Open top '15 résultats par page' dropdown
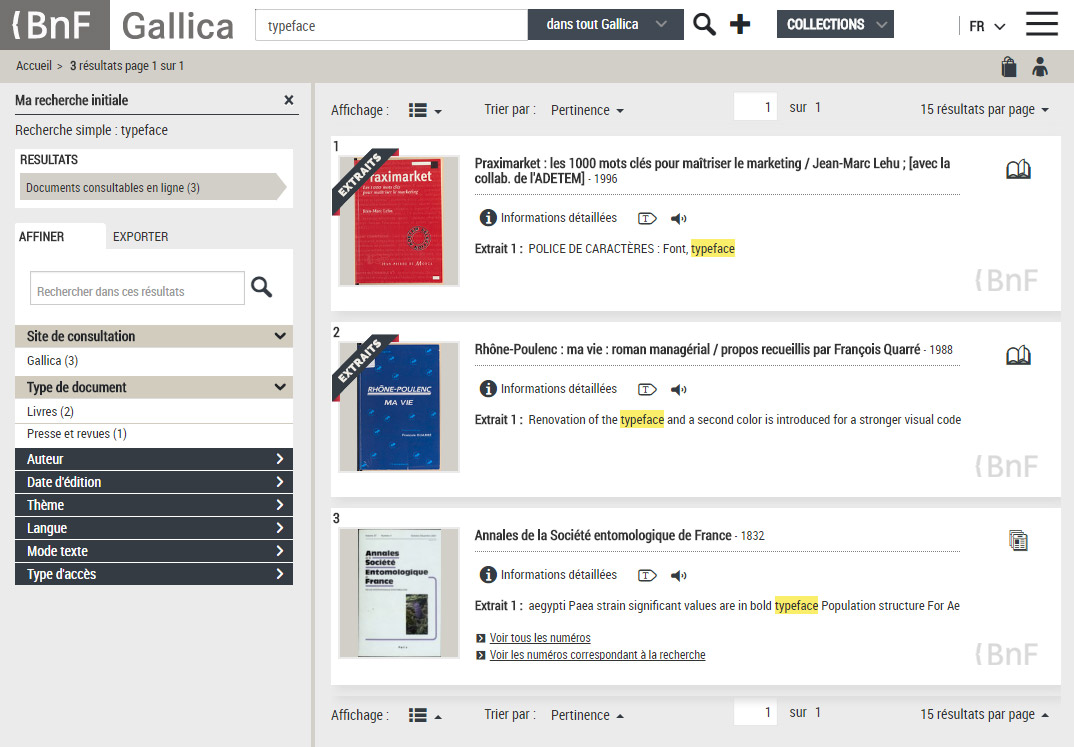Image resolution: width=1074 pixels, height=747 pixels. 984,110
